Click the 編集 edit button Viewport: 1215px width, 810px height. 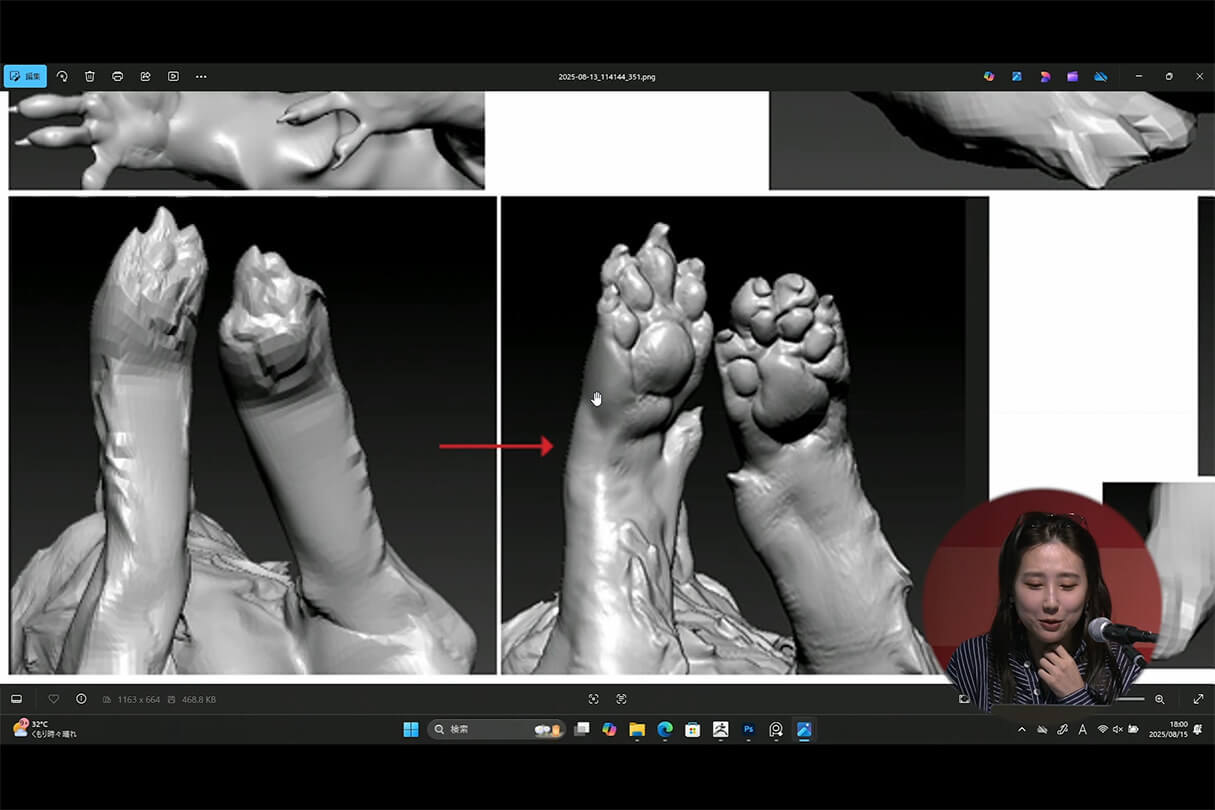25,76
